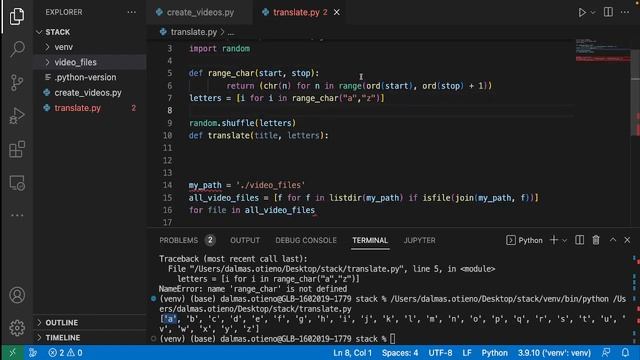The height and width of the screenshot is (360, 640).
Task: Open the Source Control view icon
Action: [x=17, y=82]
